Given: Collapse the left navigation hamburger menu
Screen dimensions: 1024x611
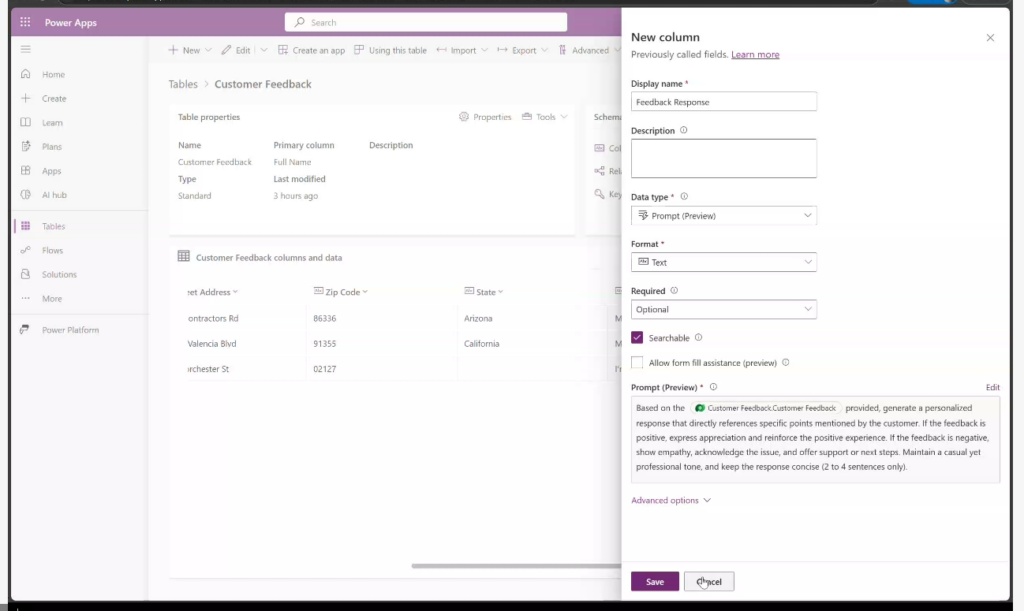Looking at the screenshot, I should point(25,49).
